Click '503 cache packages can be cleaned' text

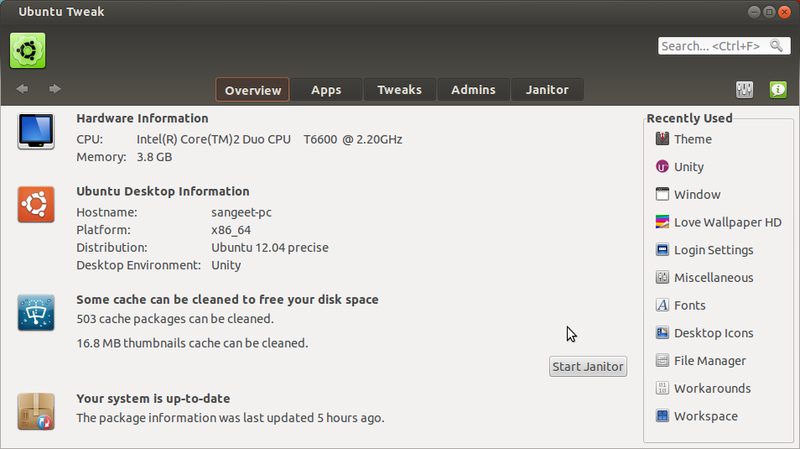175,319
